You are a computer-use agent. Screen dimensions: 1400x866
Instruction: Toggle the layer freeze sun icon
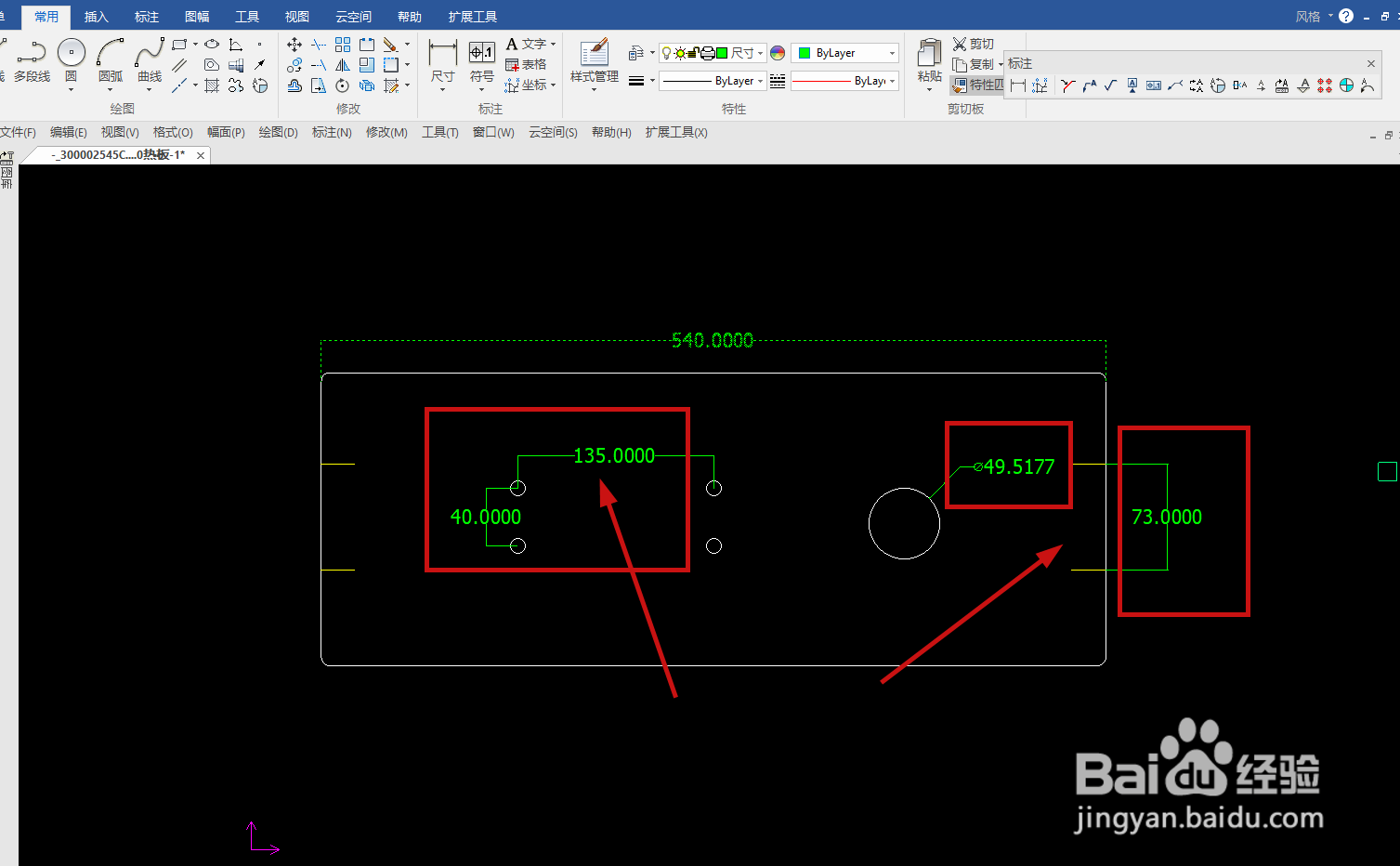(680, 53)
